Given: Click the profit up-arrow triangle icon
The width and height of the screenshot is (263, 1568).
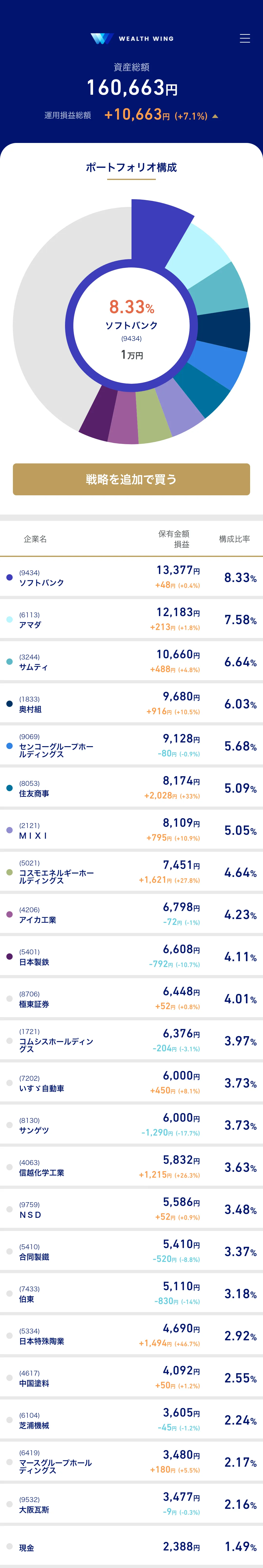Looking at the screenshot, I should (x=215, y=116).
